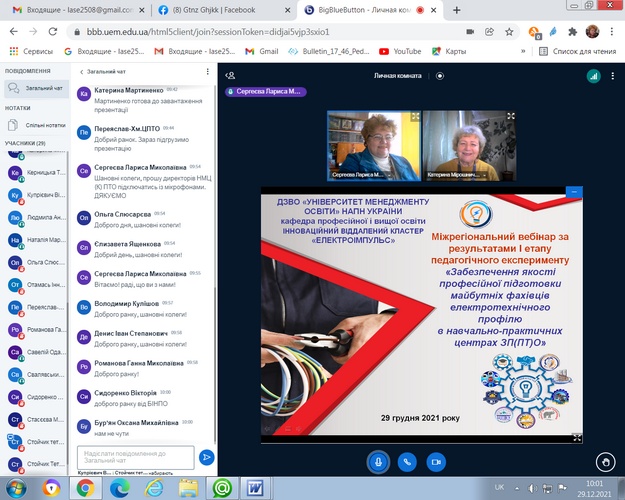Open Bulletin_17_46_Ped bookmark
This screenshot has width=625, height=500.
pyautogui.click(x=329, y=51)
